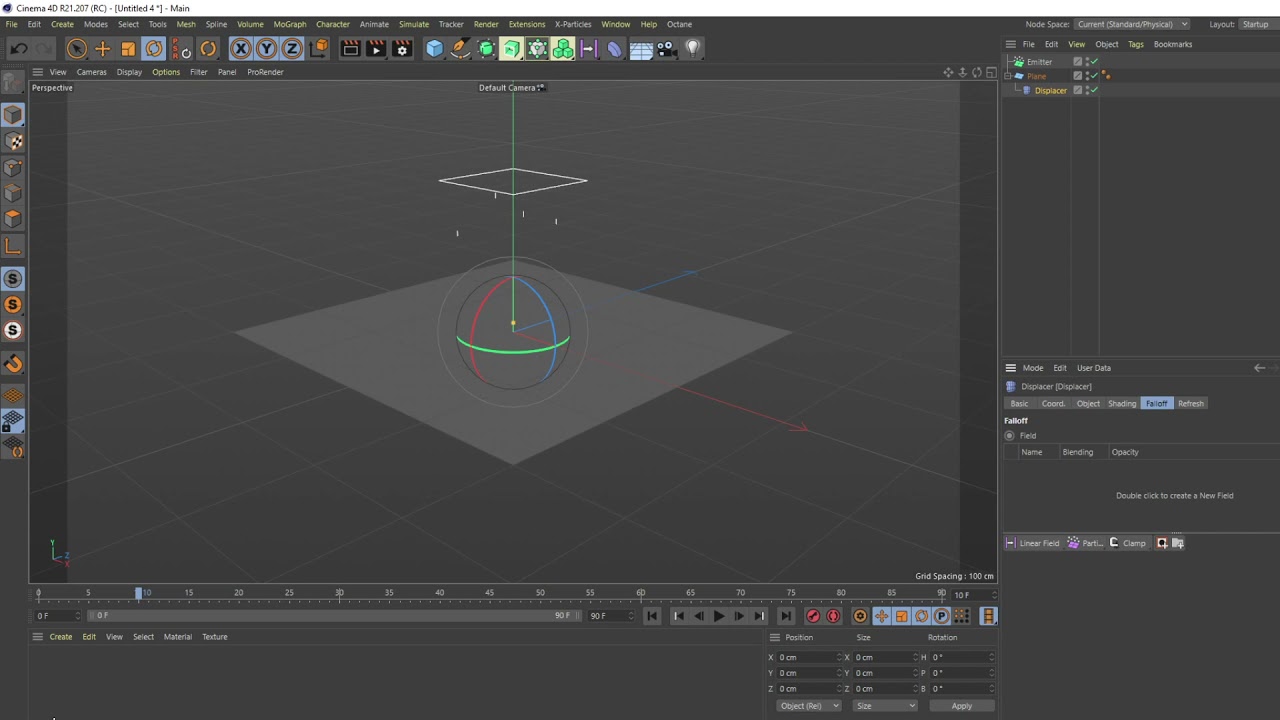The height and width of the screenshot is (720, 1280).
Task: Open Edit Render Settings icon
Action: click(402, 48)
